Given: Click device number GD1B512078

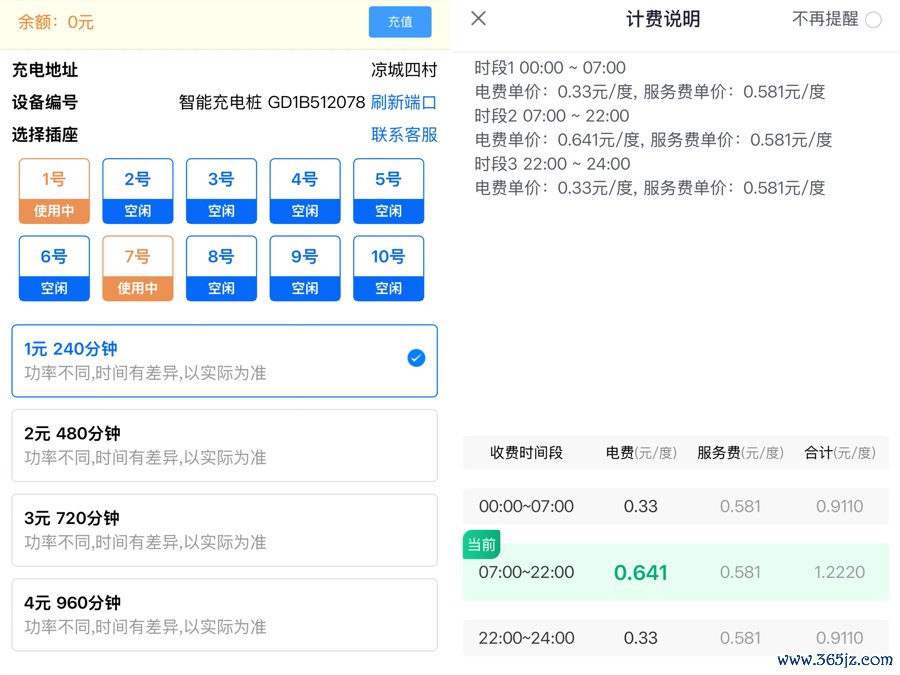Looking at the screenshot, I should [x=316, y=102].
